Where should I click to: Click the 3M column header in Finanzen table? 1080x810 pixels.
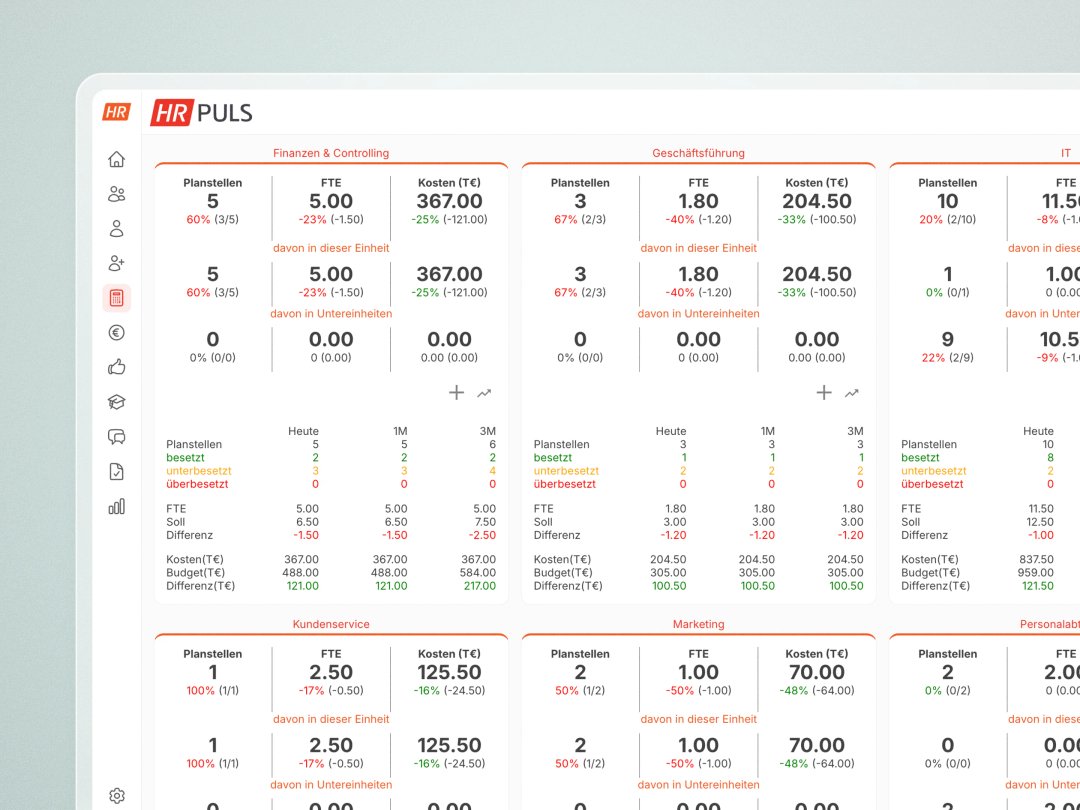tap(488, 431)
